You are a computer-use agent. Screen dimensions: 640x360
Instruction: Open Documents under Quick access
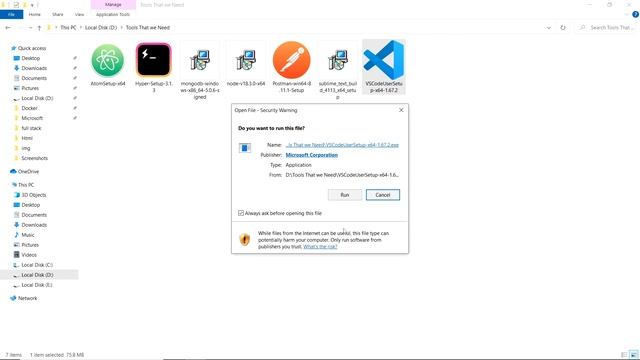34,78
